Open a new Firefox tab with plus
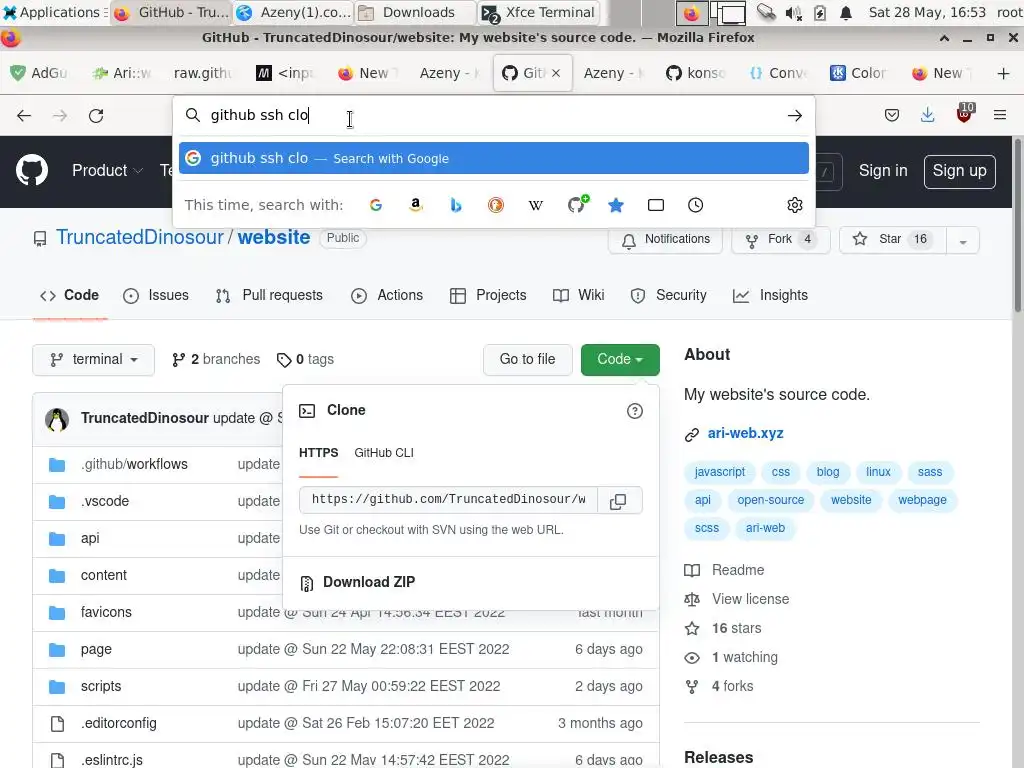This screenshot has width=1024, height=768. (x=1003, y=73)
